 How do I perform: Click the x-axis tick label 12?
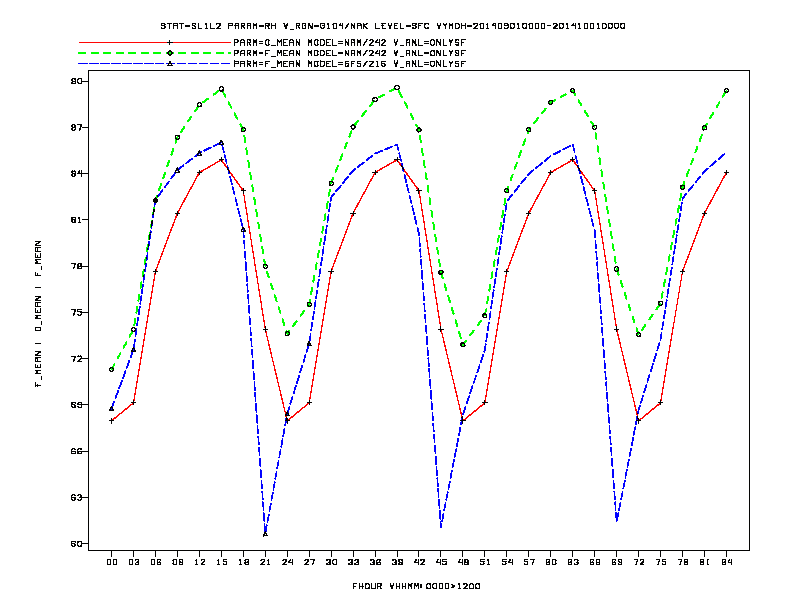tap(200, 562)
